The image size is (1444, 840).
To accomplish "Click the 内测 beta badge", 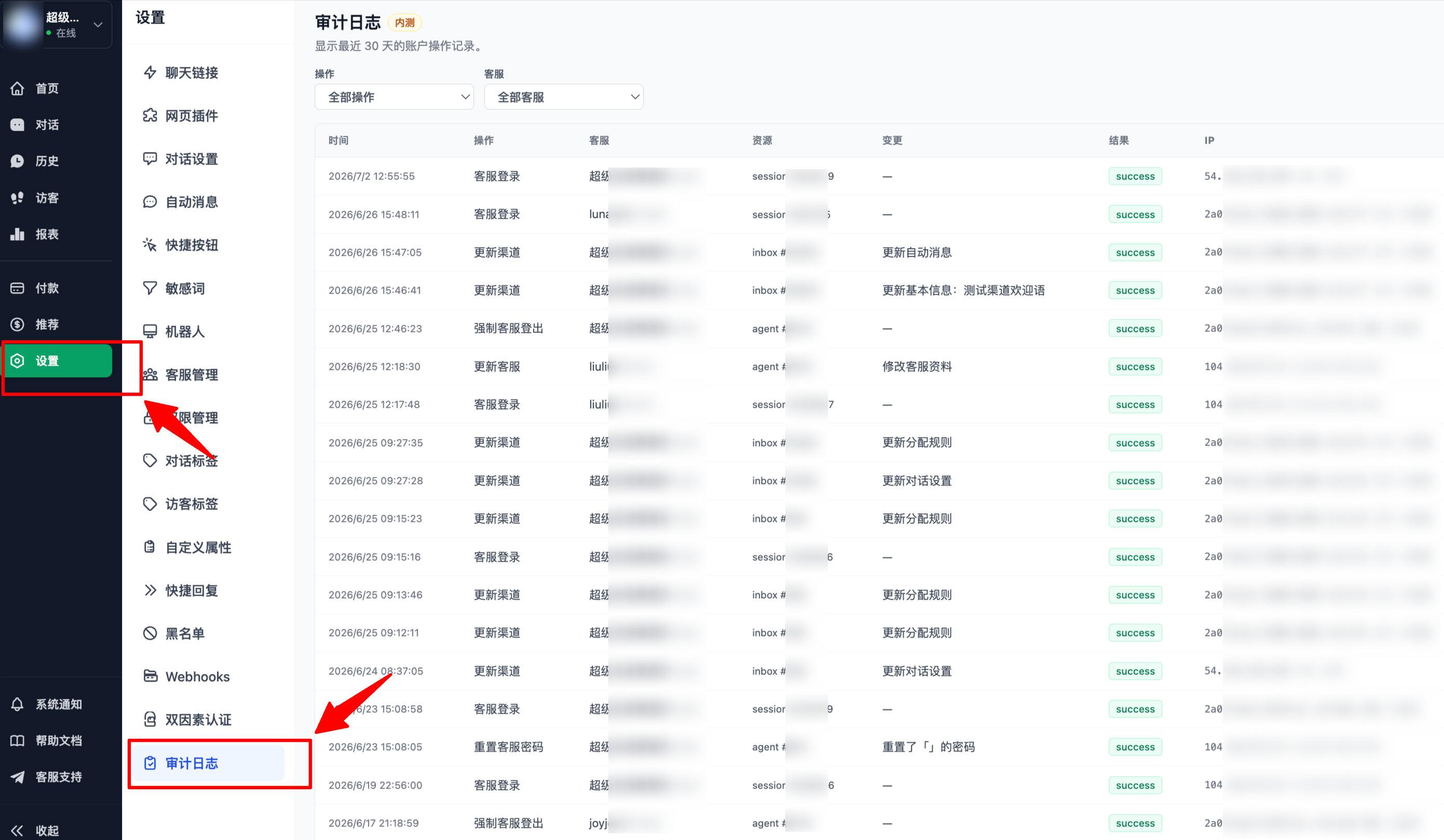I will 404,23.
